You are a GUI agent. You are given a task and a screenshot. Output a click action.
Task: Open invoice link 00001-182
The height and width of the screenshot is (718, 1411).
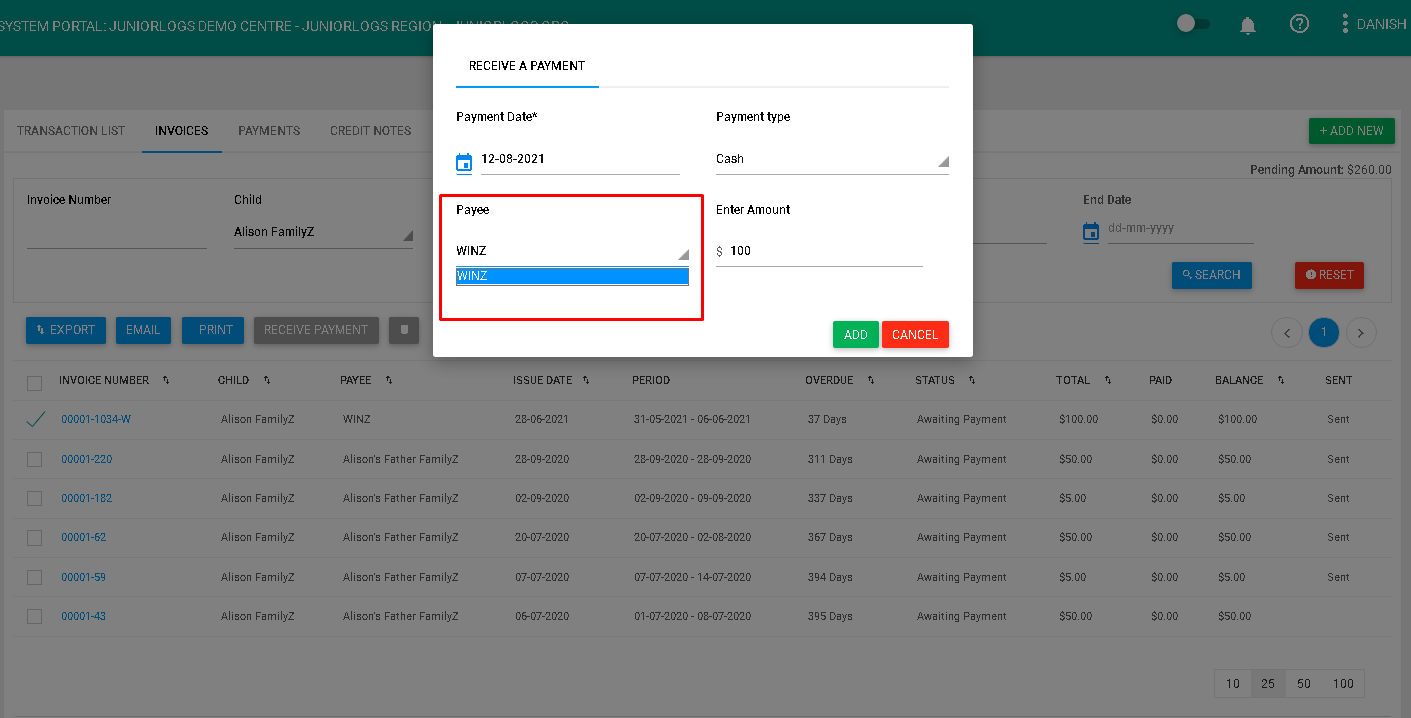87,498
